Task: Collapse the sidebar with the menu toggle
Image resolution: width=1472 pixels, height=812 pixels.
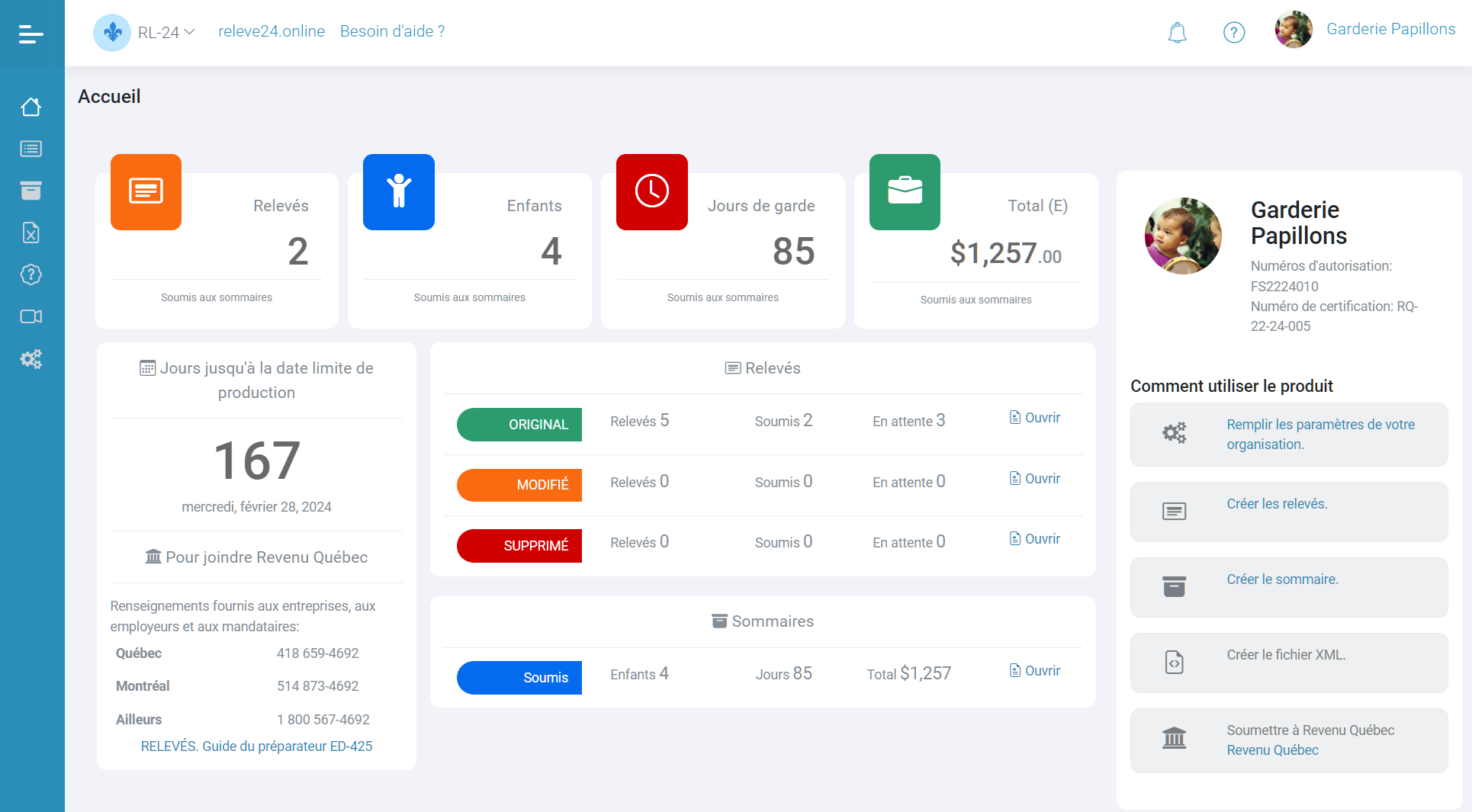Action: 31,33
